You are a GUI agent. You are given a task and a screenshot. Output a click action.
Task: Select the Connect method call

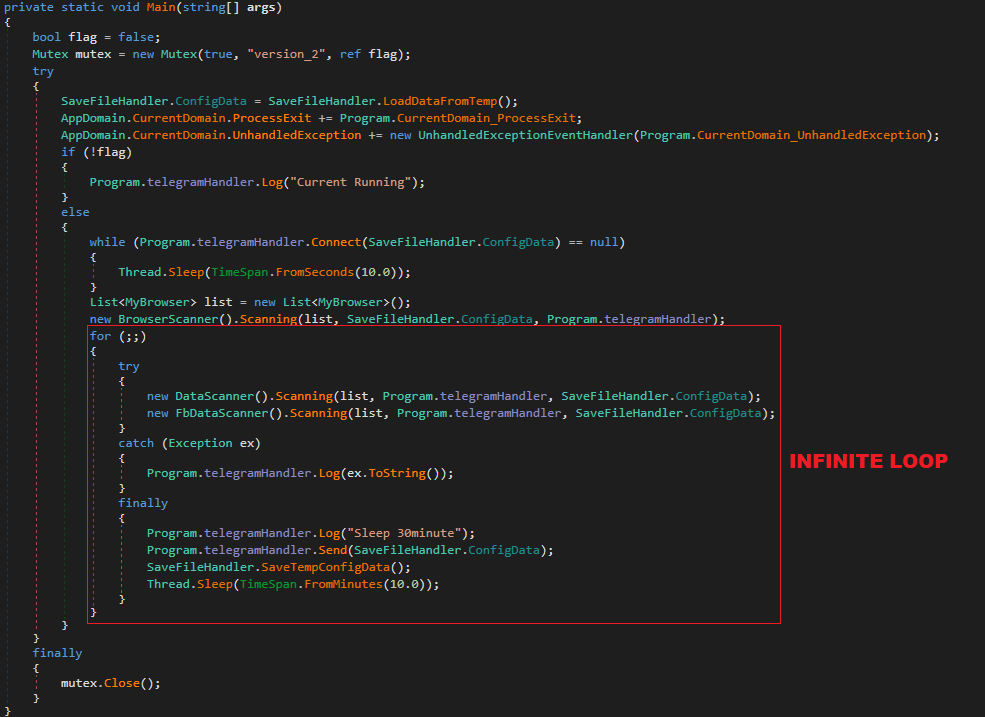(336, 242)
